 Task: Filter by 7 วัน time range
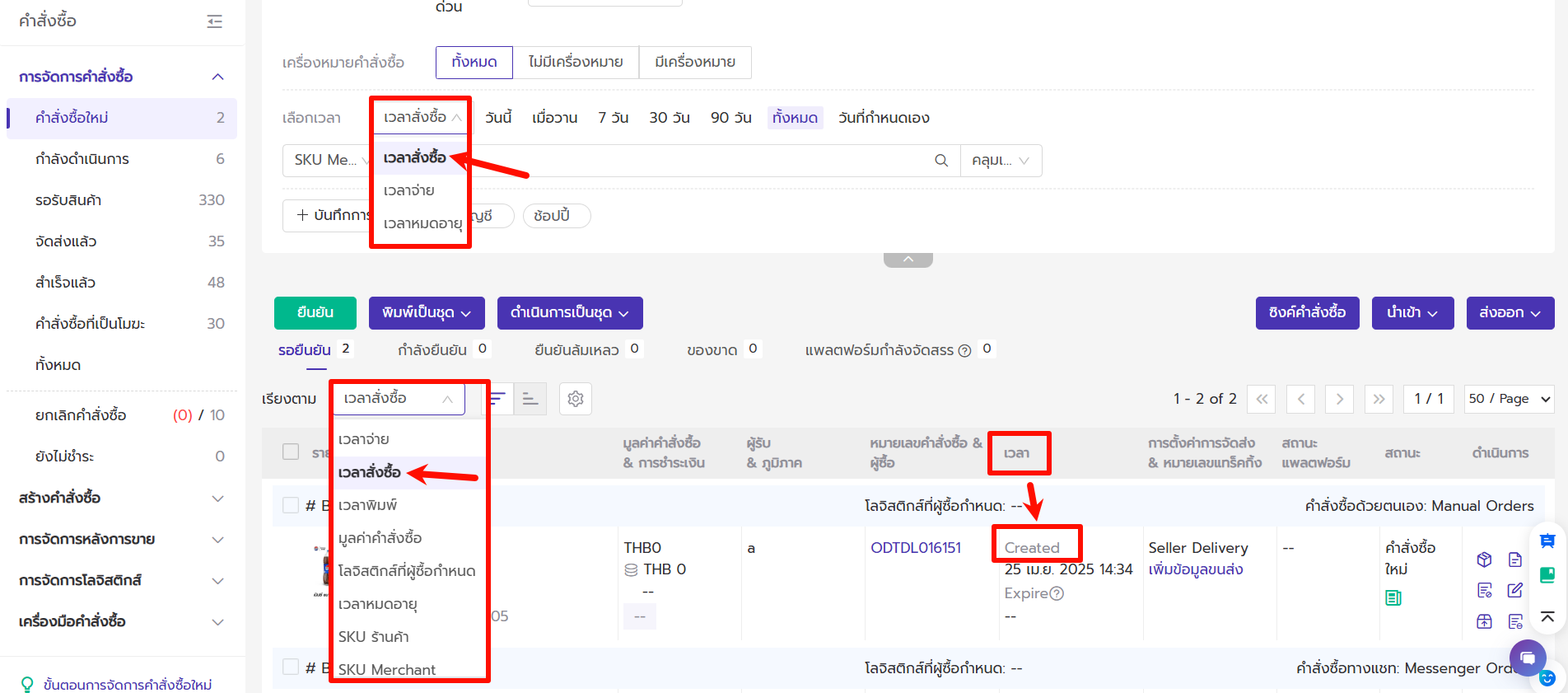(x=614, y=118)
